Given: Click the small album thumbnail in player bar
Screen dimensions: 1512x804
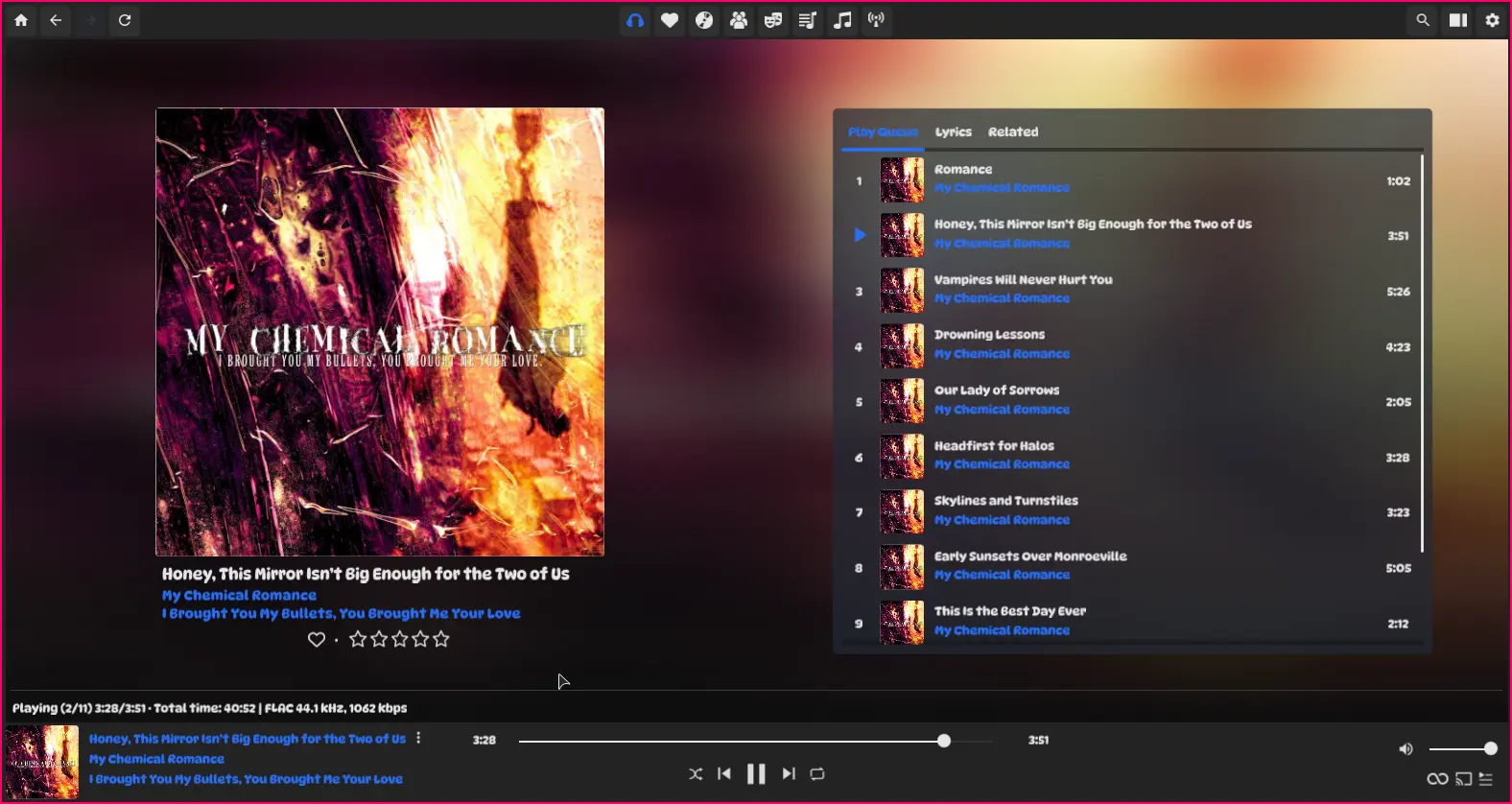Looking at the screenshot, I should (42, 762).
